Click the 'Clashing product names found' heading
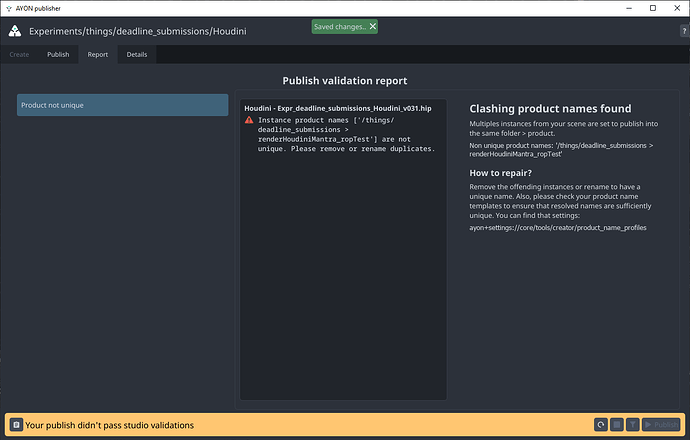 pyautogui.click(x=550, y=109)
